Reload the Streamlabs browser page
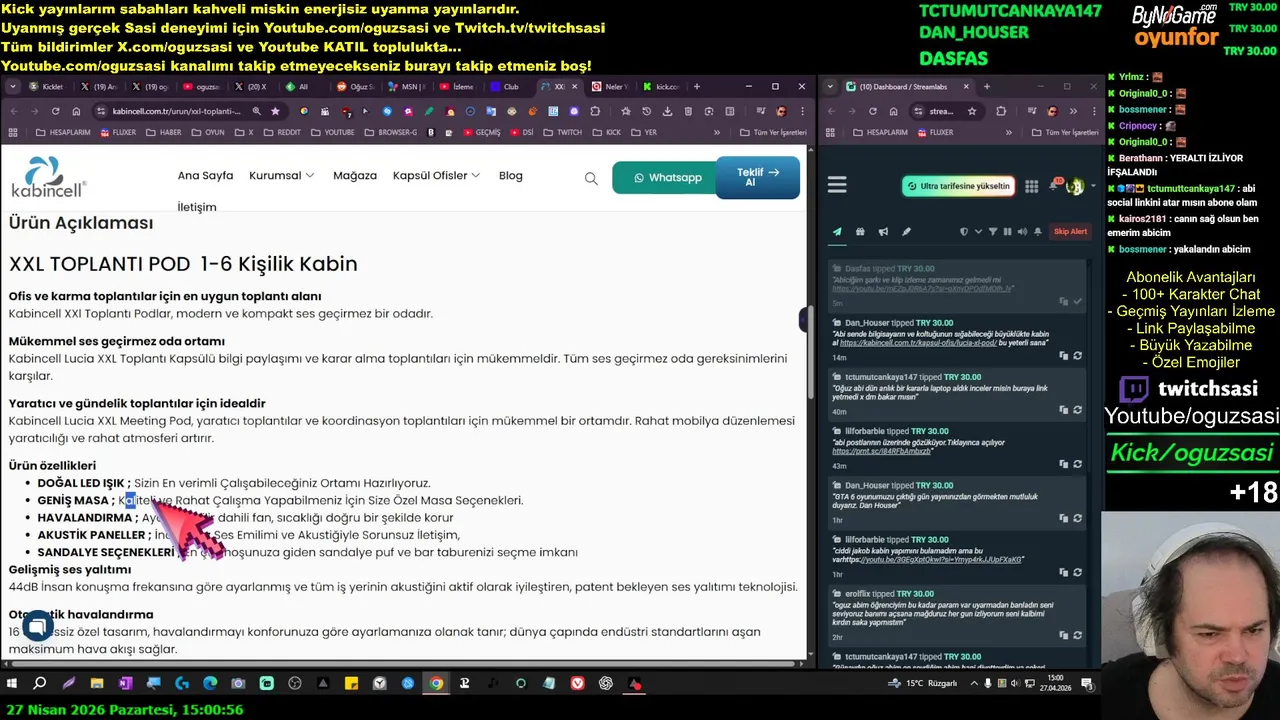This screenshot has height=720, width=1280. click(x=872, y=111)
